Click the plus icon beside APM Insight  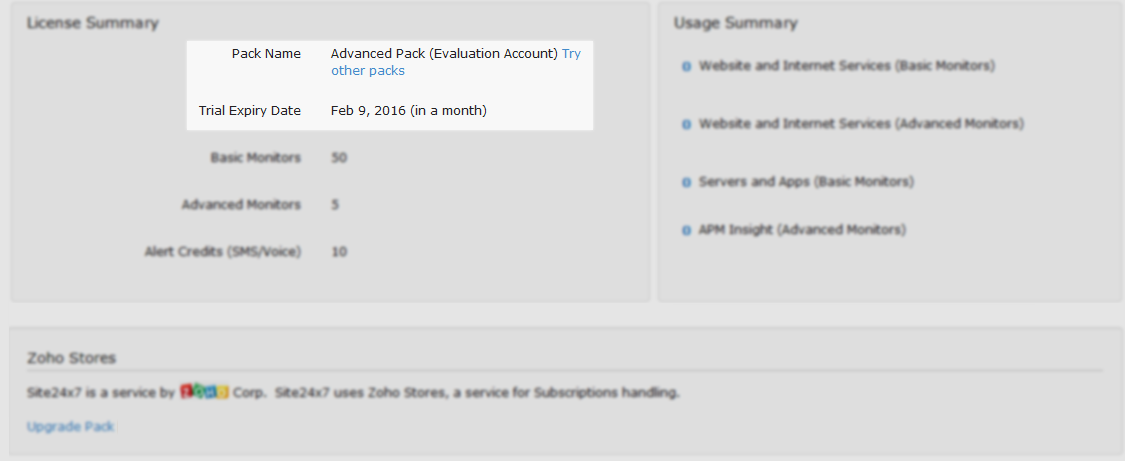click(687, 231)
